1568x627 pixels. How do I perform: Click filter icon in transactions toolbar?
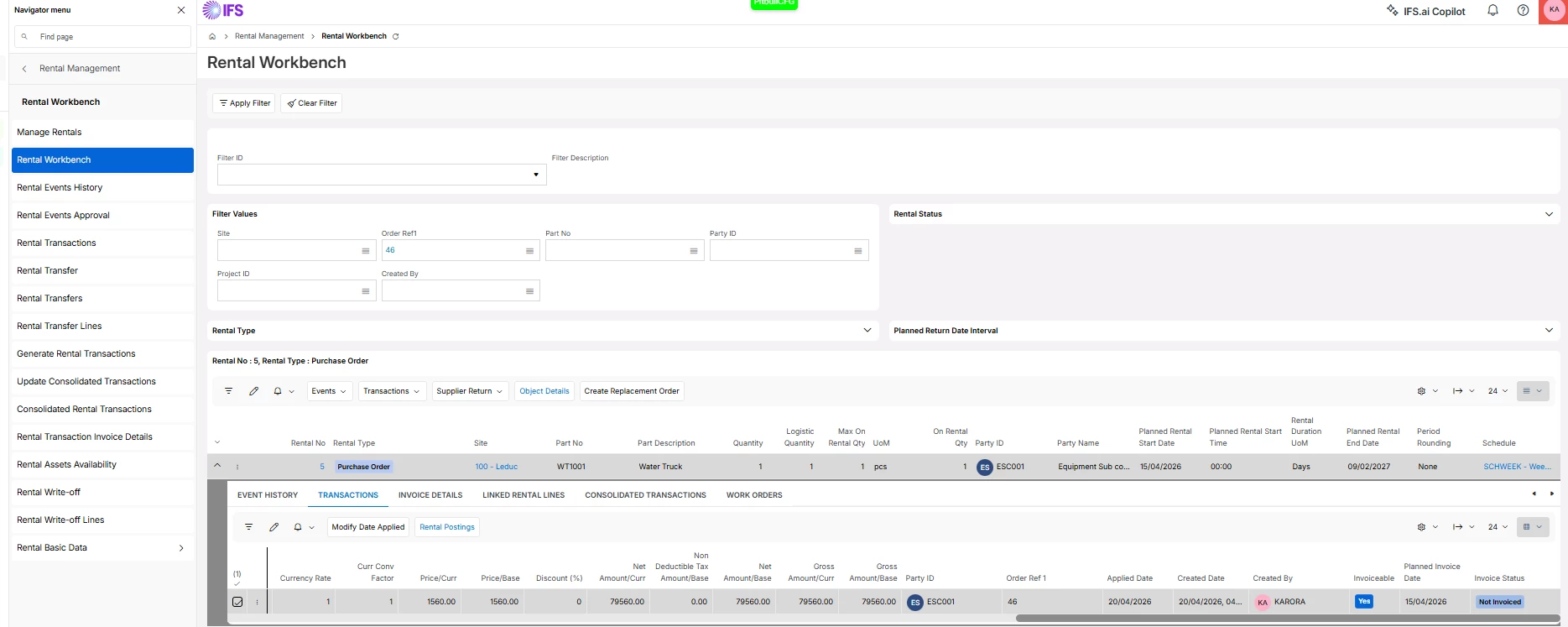[x=248, y=527]
